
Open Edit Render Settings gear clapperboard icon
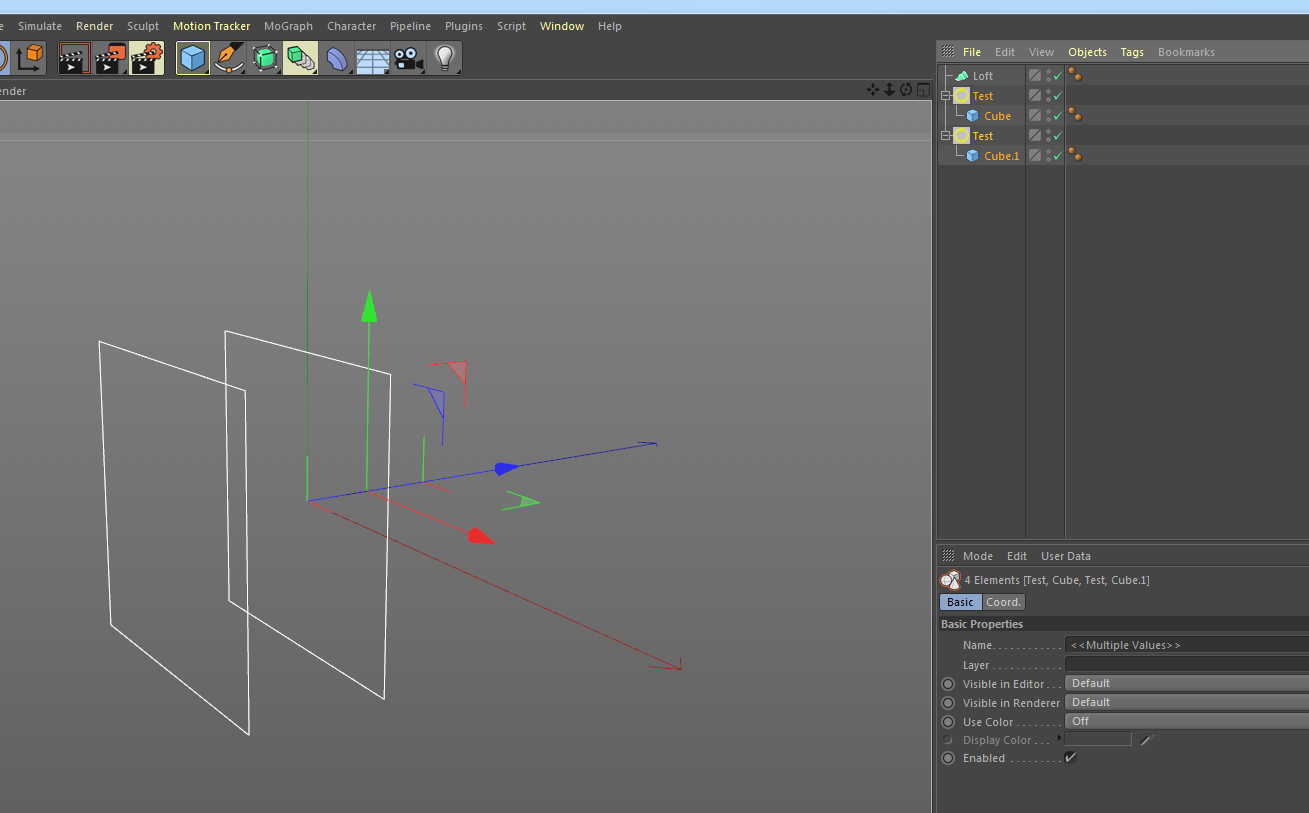[146, 58]
